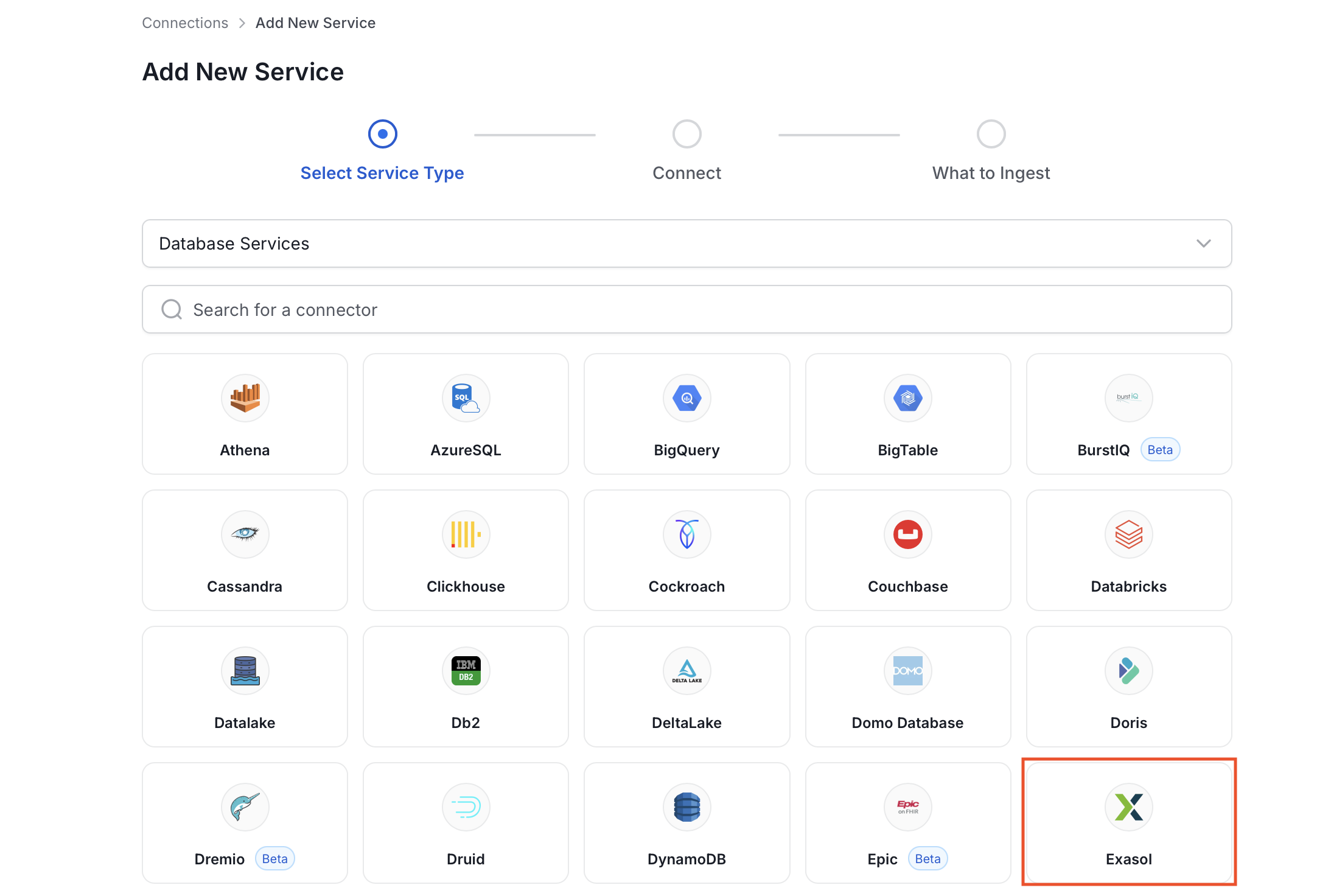Choose the BurstIQ logo icon
This screenshot has height=896, width=1317.
(1129, 397)
